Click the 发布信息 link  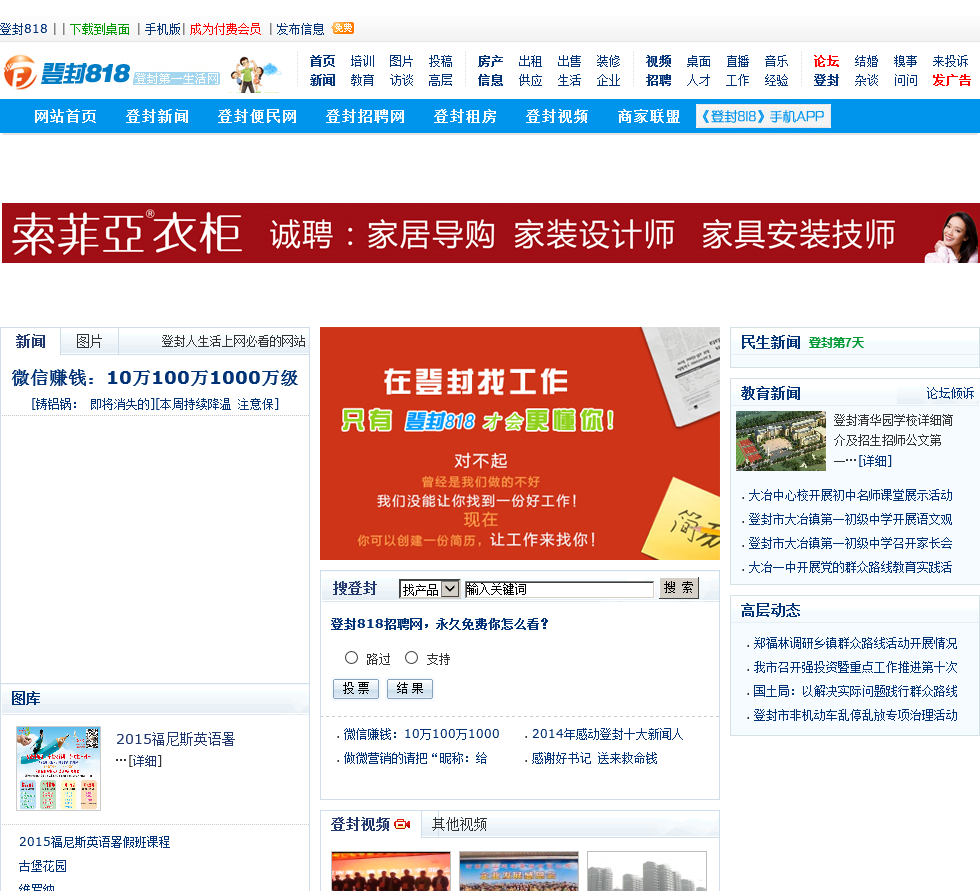[300, 29]
